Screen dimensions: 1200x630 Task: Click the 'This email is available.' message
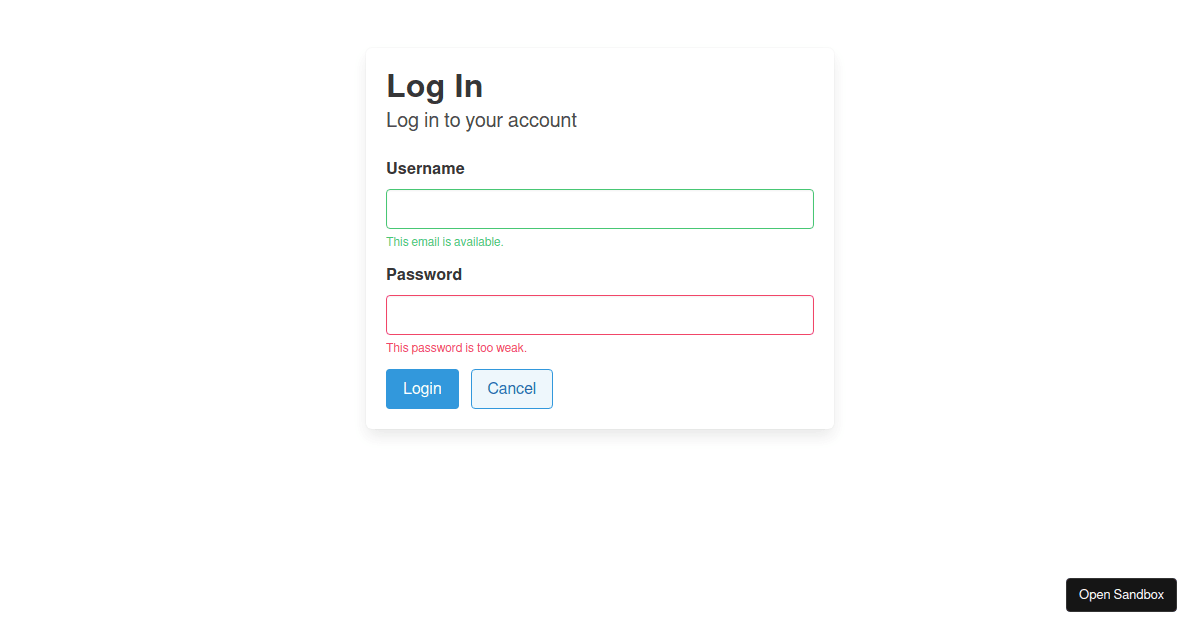445,242
